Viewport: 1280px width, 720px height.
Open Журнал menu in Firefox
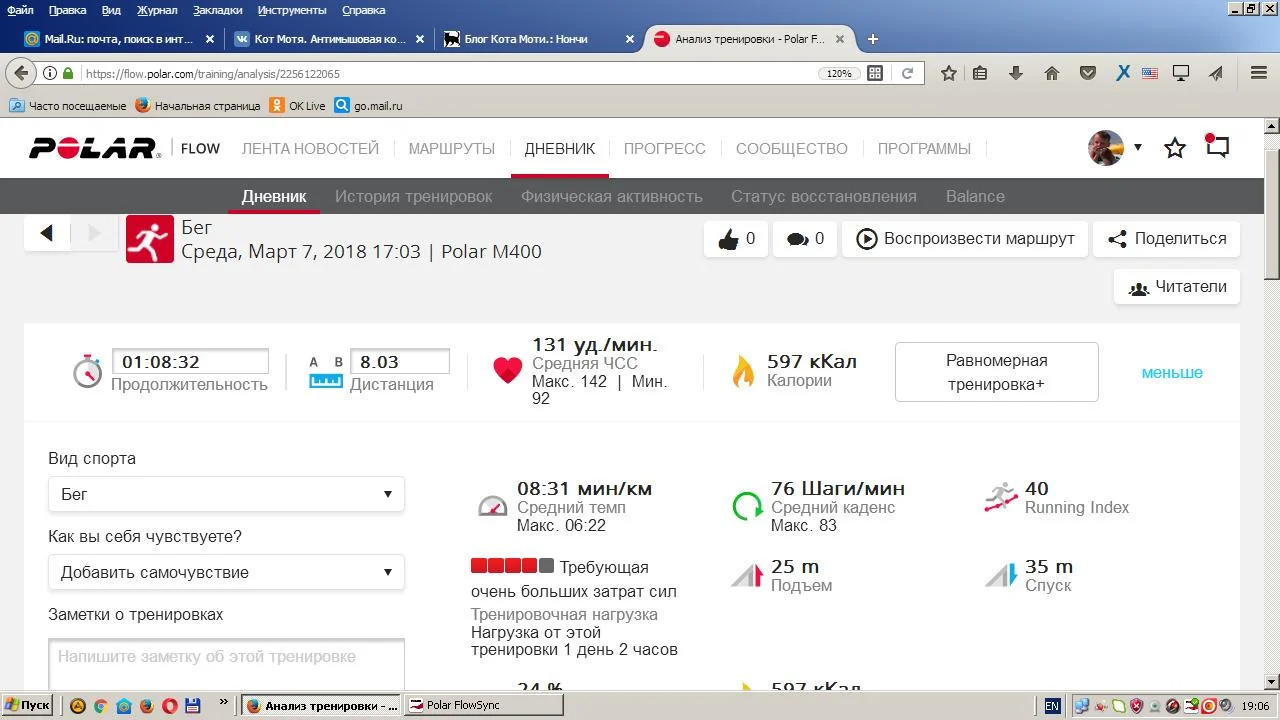coord(157,10)
